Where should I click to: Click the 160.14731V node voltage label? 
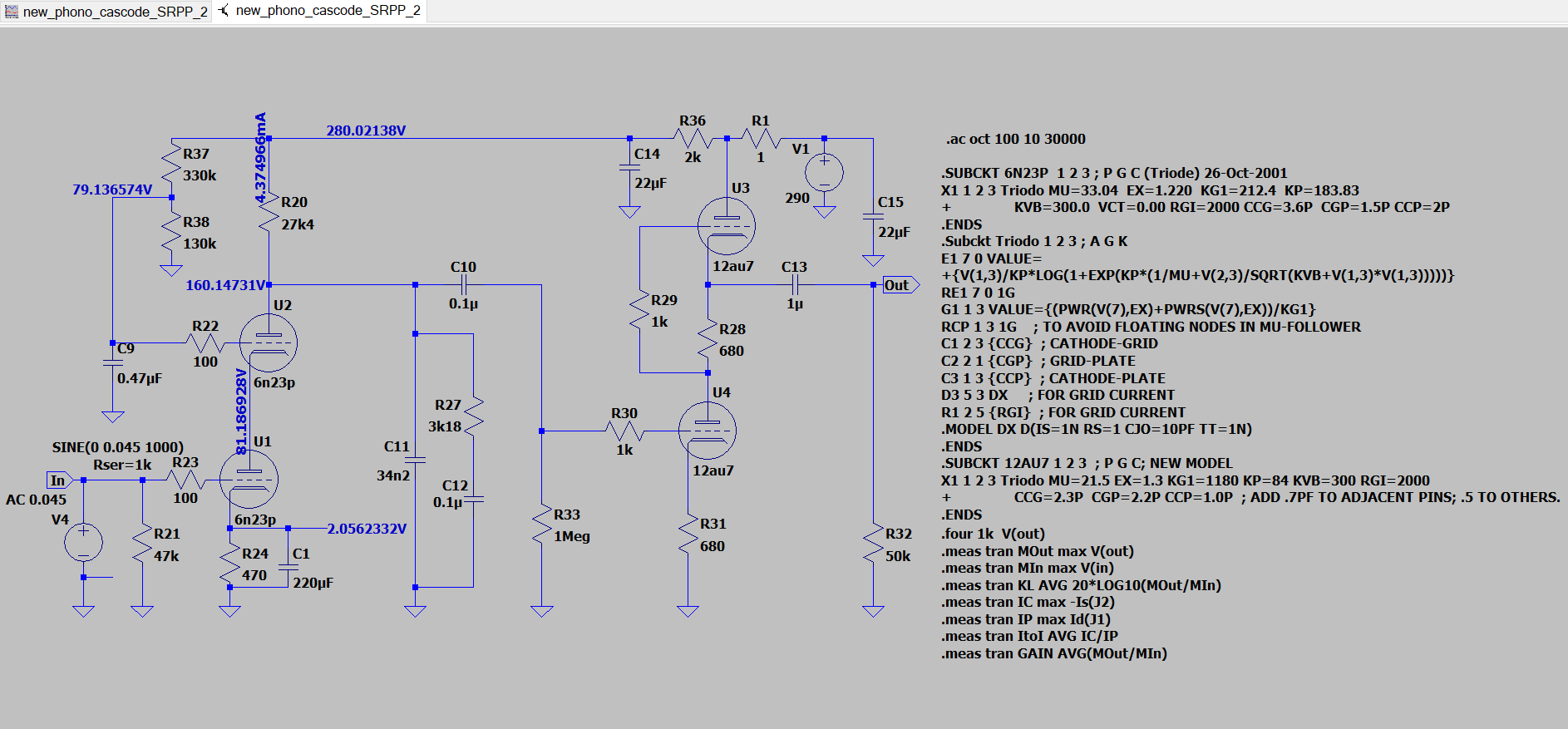225,285
